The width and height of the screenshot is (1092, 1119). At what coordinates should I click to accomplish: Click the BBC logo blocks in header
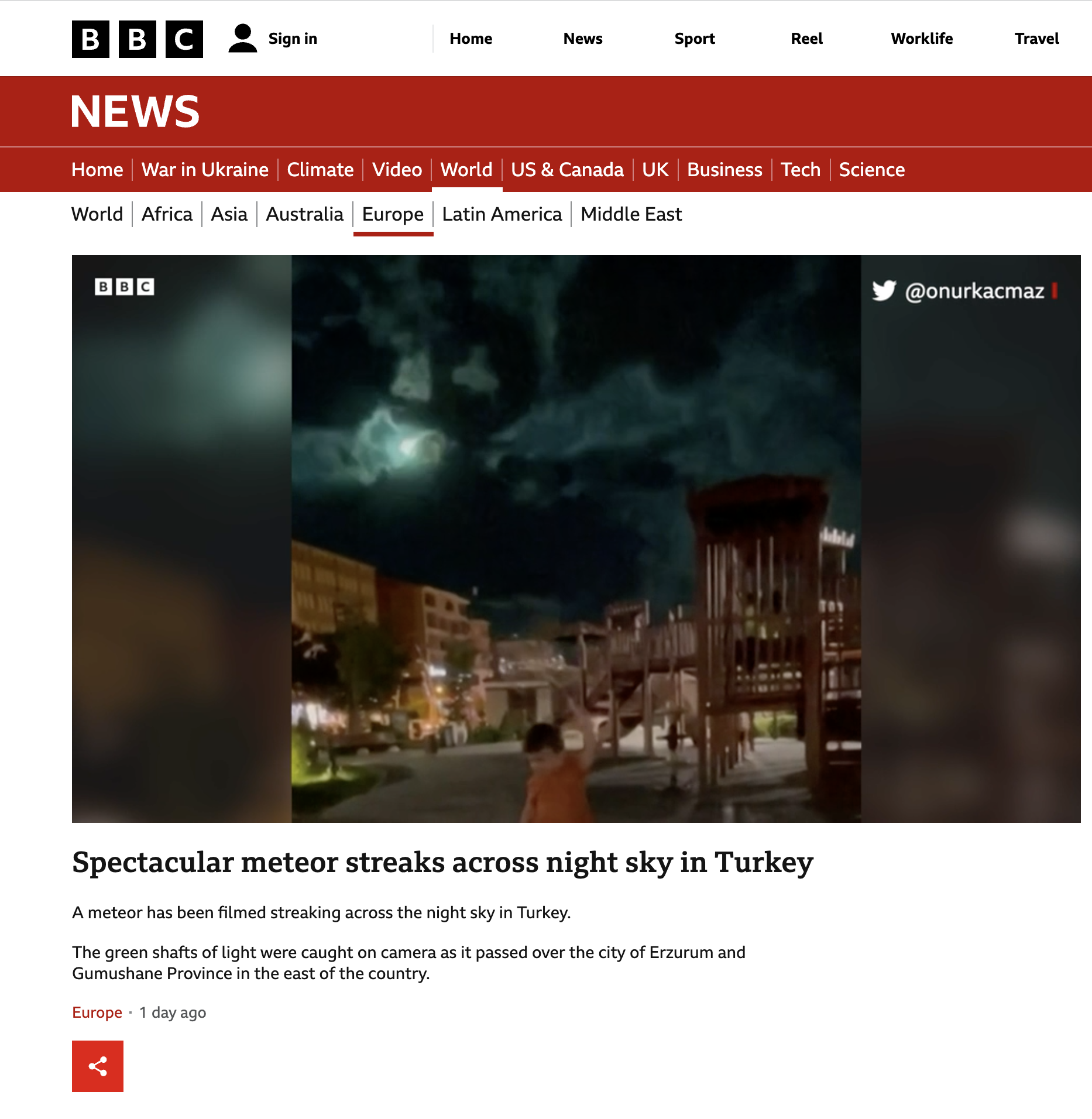138,39
